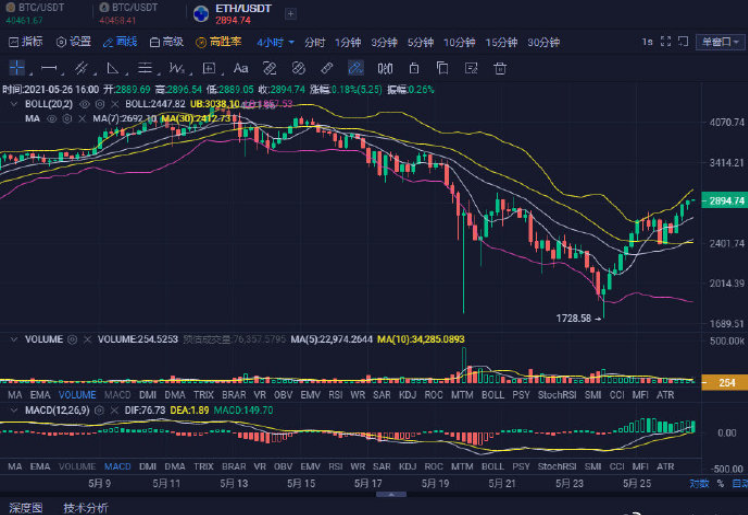The image size is (748, 515).
Task: Click the copy drawings icon
Action: click(x=442, y=68)
